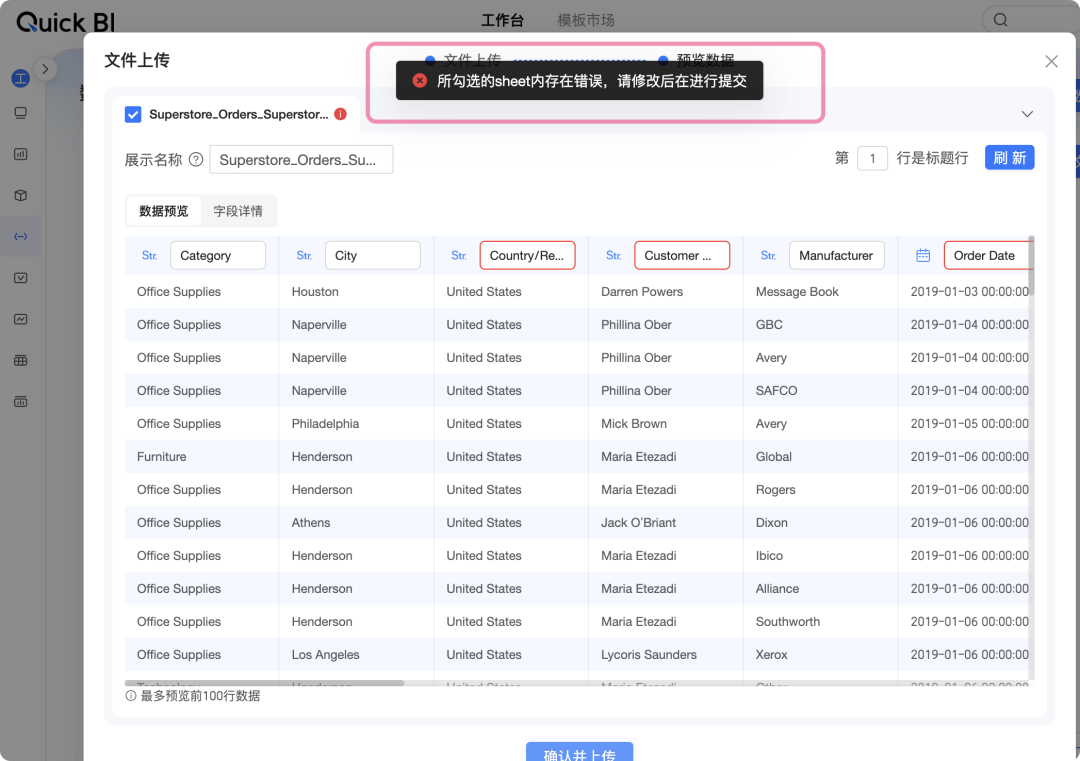Click the Str. type icon for Category column

pyautogui.click(x=149, y=256)
